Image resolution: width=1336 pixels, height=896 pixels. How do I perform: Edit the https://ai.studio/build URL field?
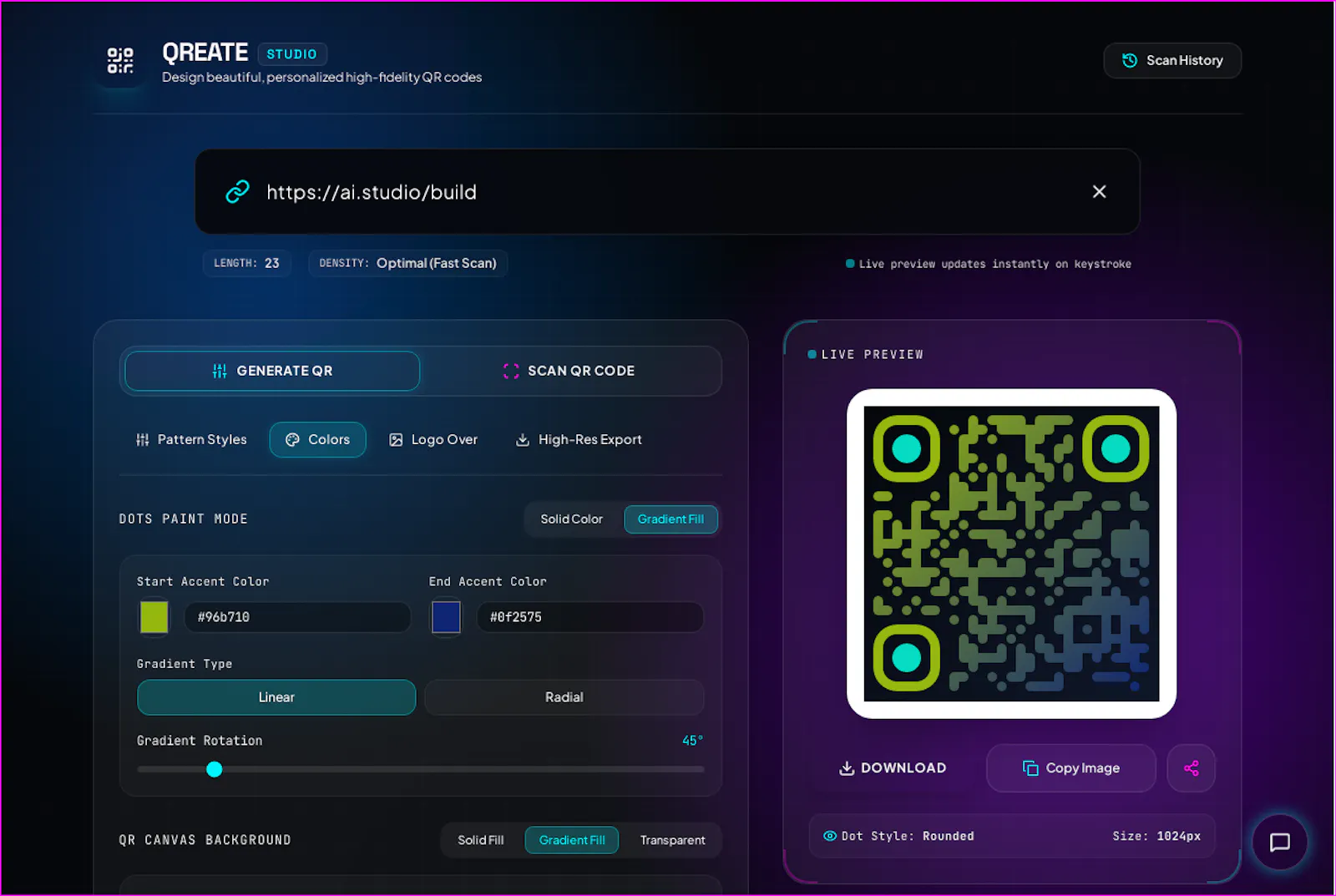(667, 192)
